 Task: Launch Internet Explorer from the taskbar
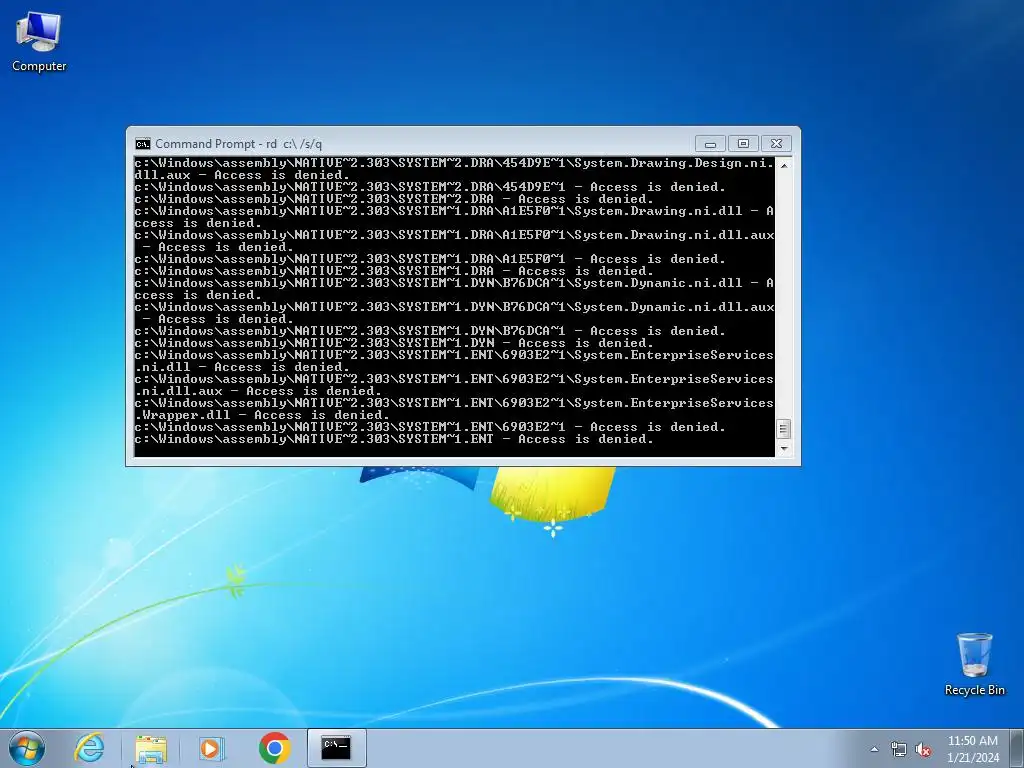pos(89,748)
